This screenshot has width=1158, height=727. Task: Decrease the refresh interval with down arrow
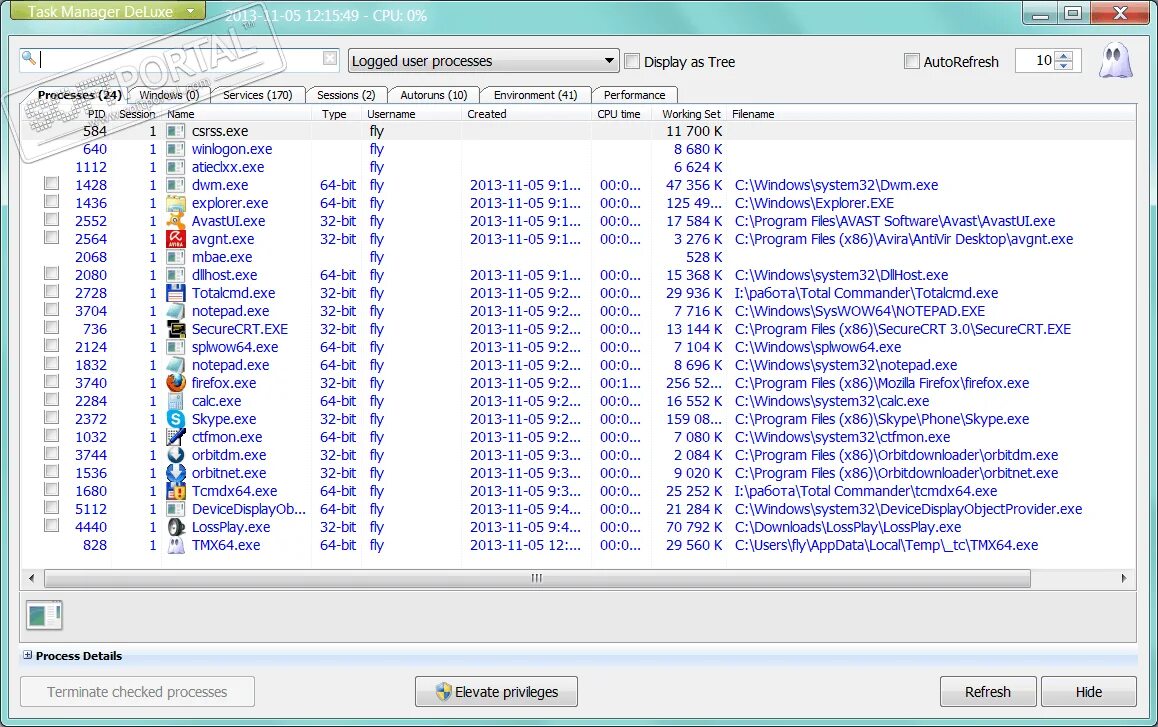(x=1063, y=66)
